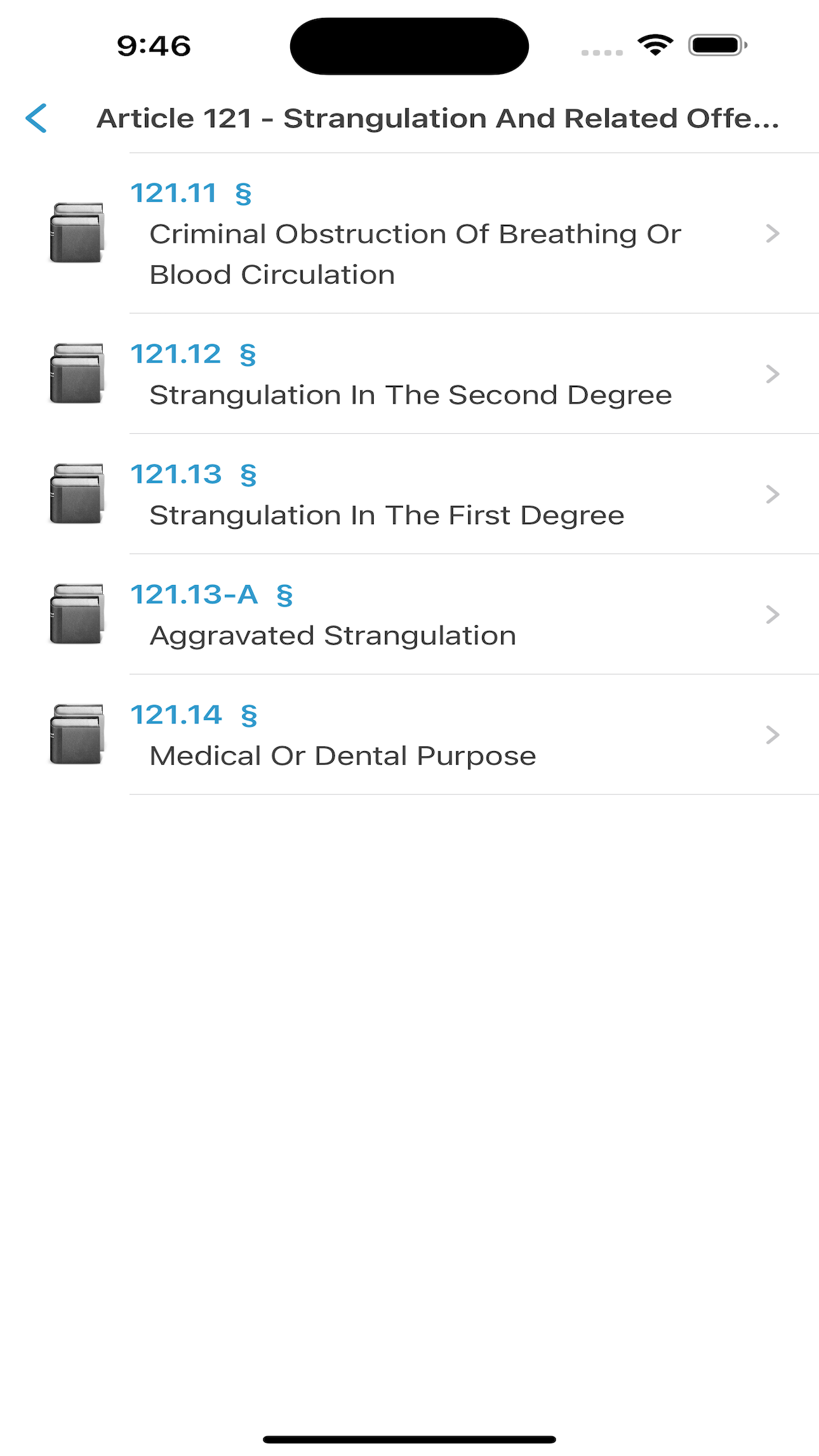
Task: Open section 121.12 § link
Action: pyautogui.click(x=193, y=354)
